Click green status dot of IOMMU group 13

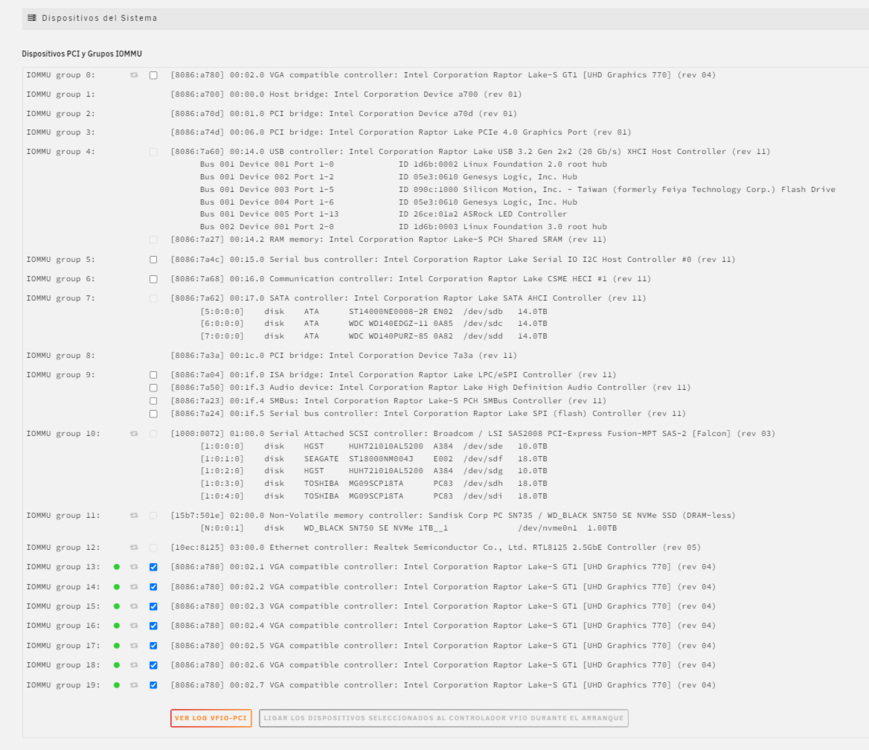coord(116,567)
